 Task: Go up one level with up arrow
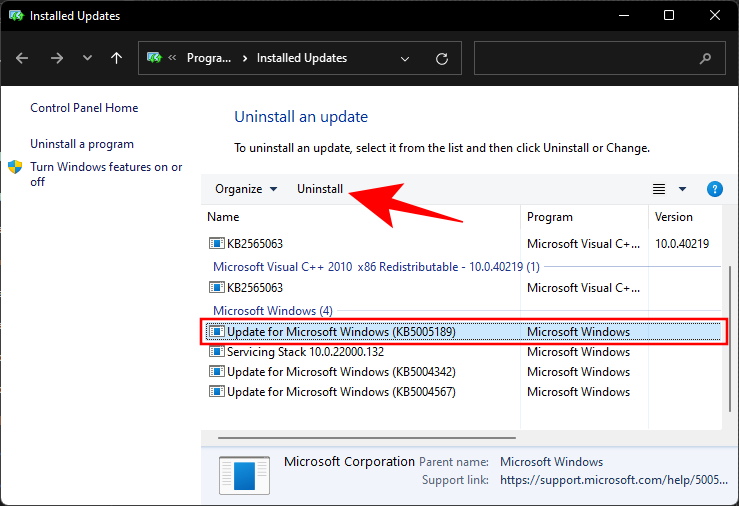[116, 58]
